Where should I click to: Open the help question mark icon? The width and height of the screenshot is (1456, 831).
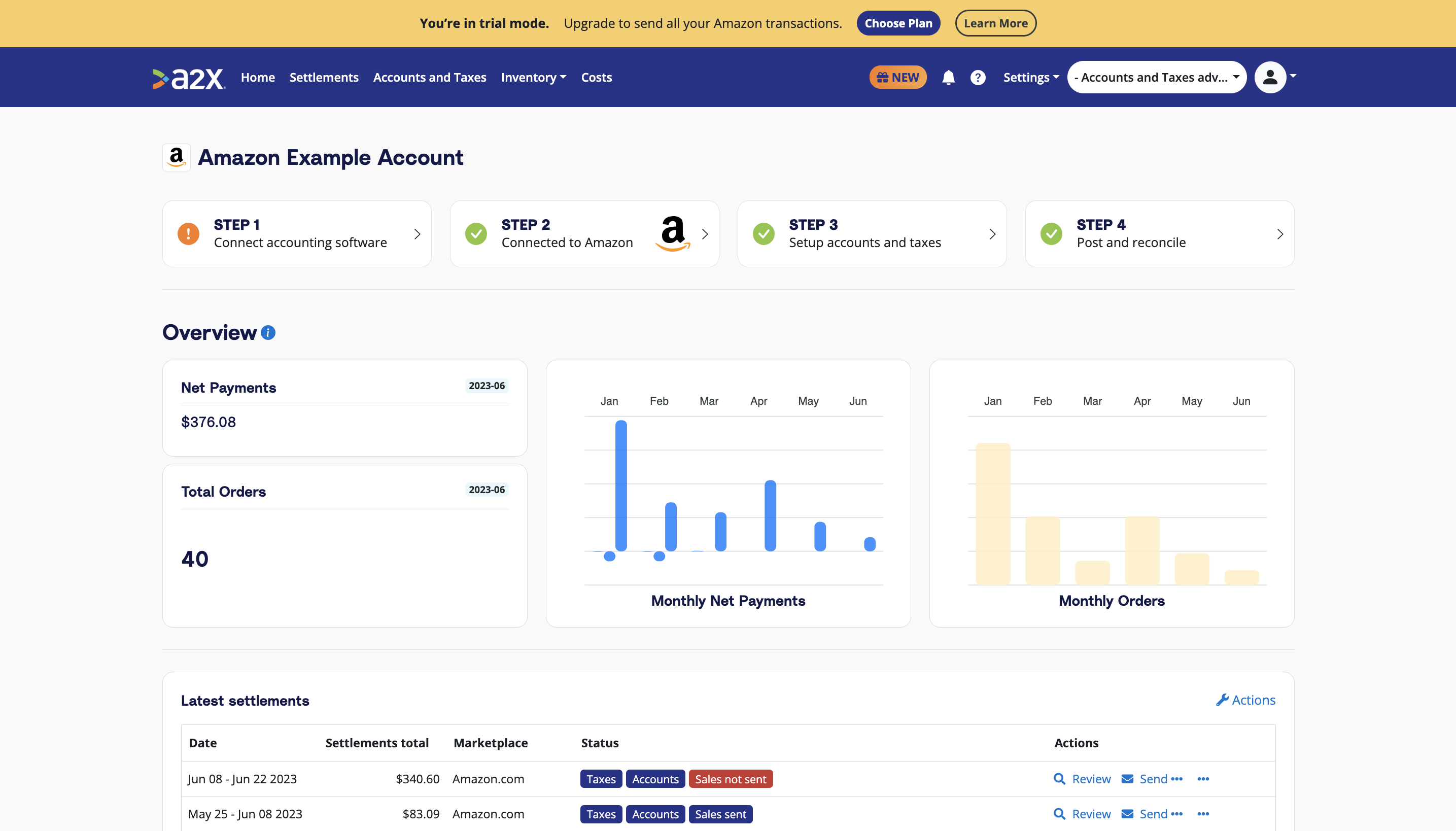click(x=978, y=78)
